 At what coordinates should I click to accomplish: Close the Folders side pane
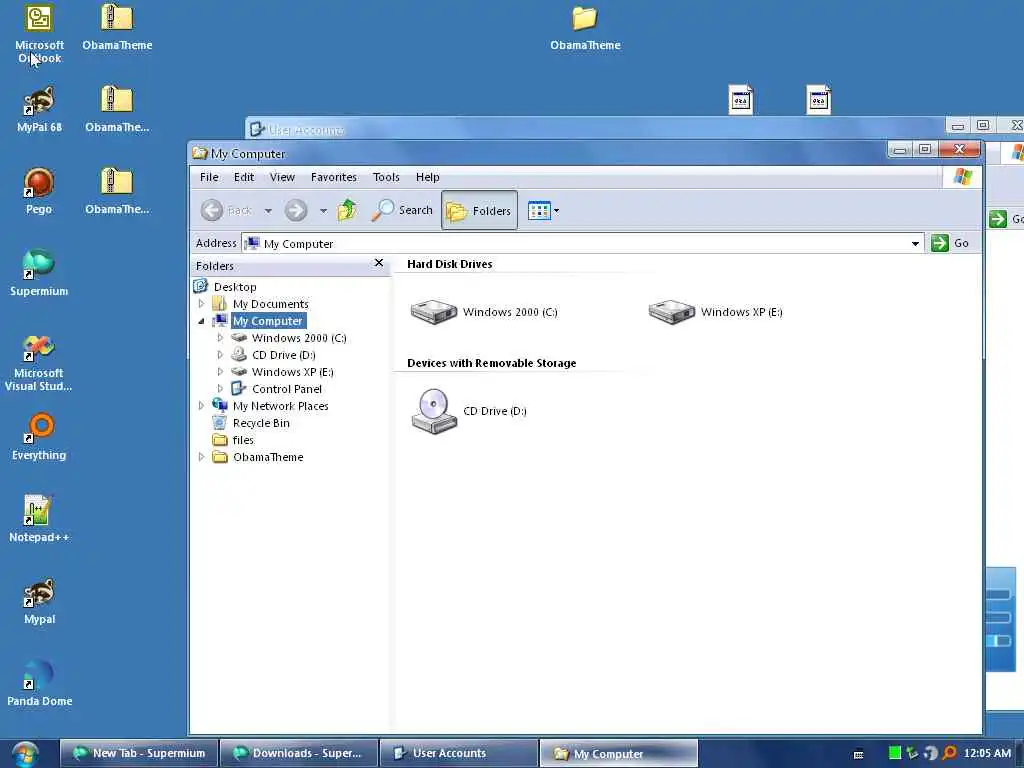[x=379, y=263]
